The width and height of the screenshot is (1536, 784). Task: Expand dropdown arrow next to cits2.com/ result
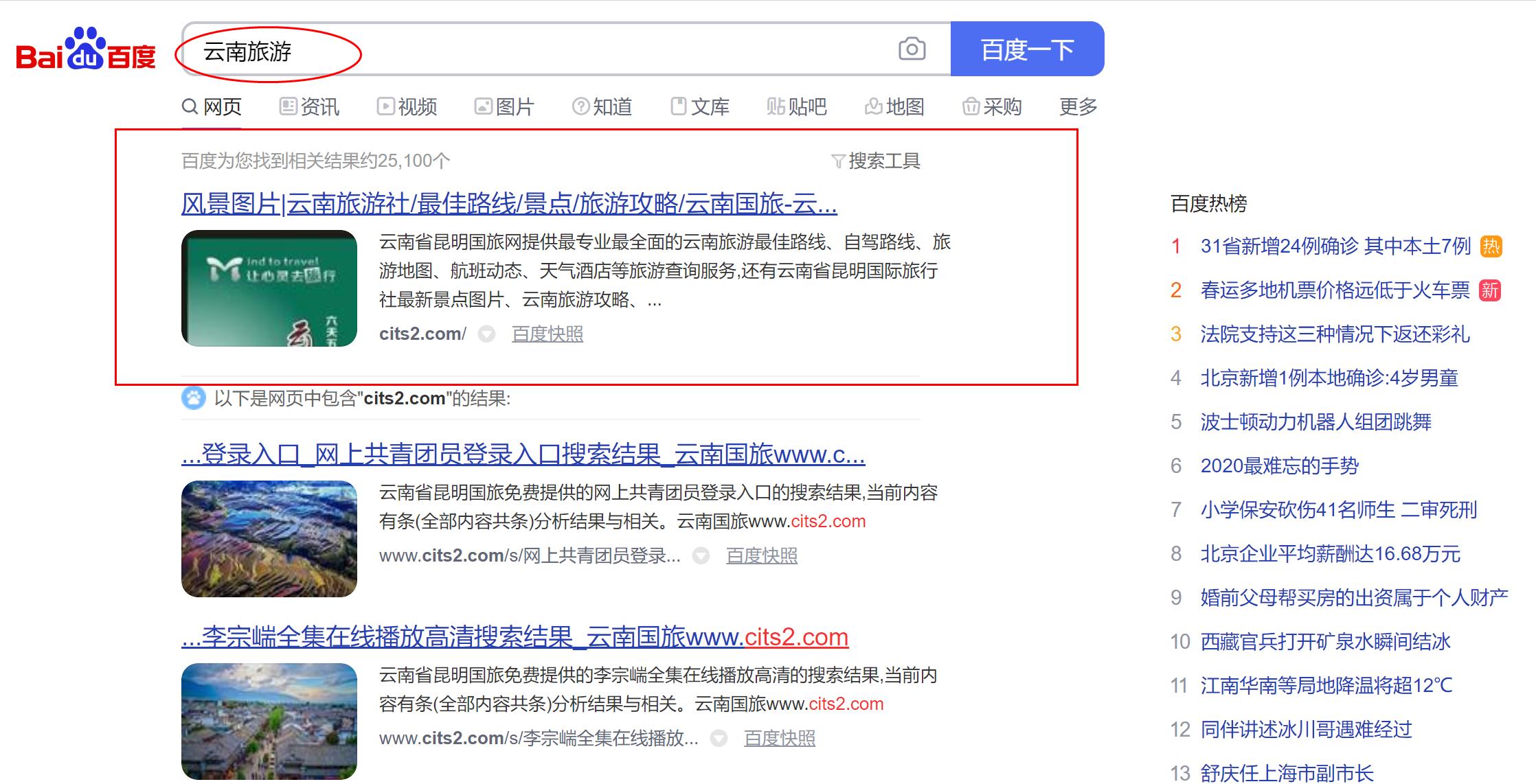coord(486,334)
